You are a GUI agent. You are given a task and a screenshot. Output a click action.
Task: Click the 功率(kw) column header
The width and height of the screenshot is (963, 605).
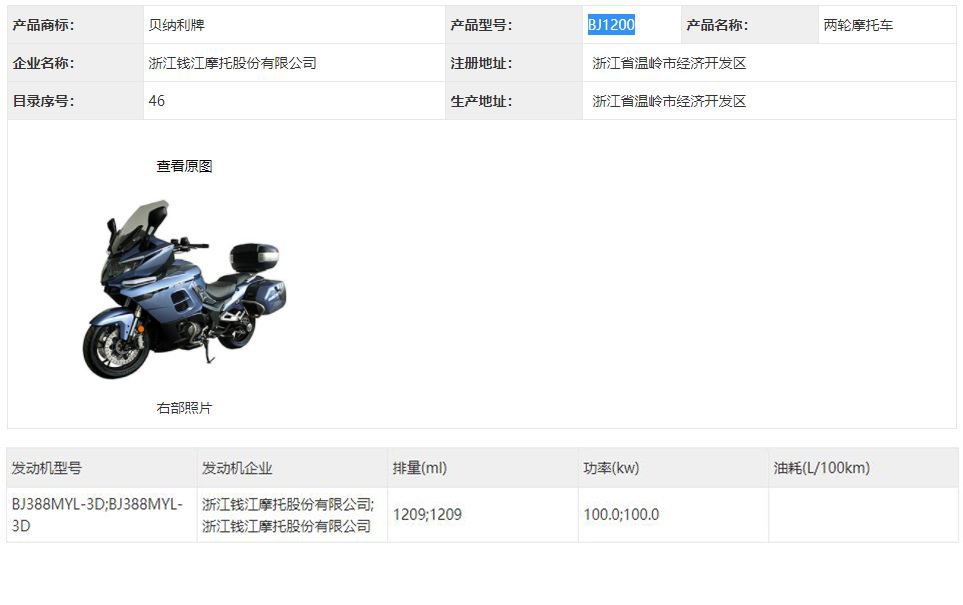coord(611,468)
